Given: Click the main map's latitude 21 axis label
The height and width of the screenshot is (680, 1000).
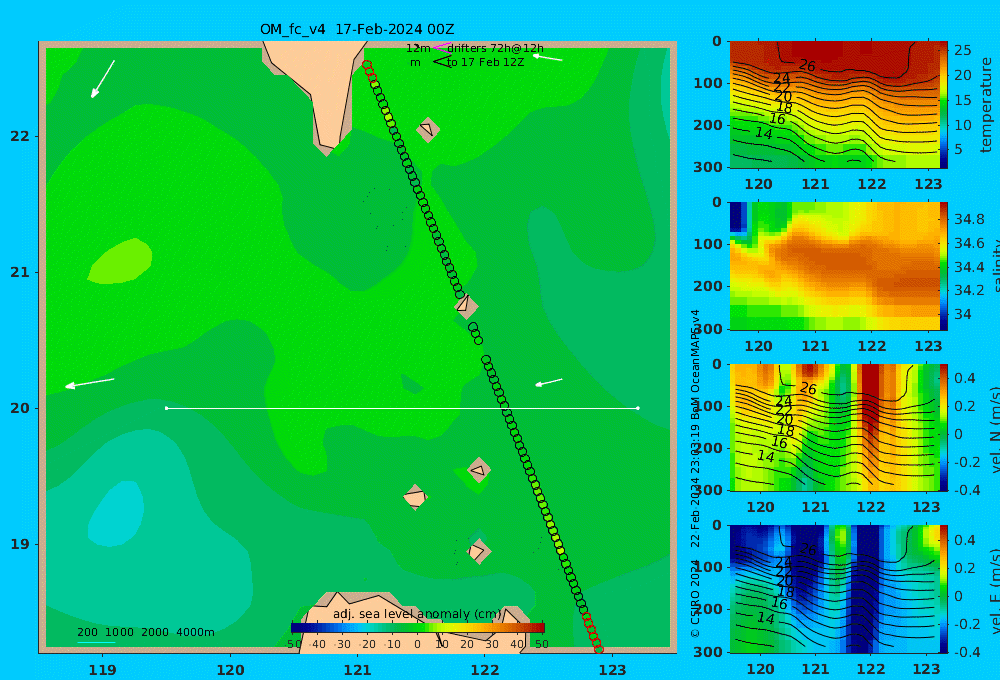Looking at the screenshot, I should coord(20,272).
